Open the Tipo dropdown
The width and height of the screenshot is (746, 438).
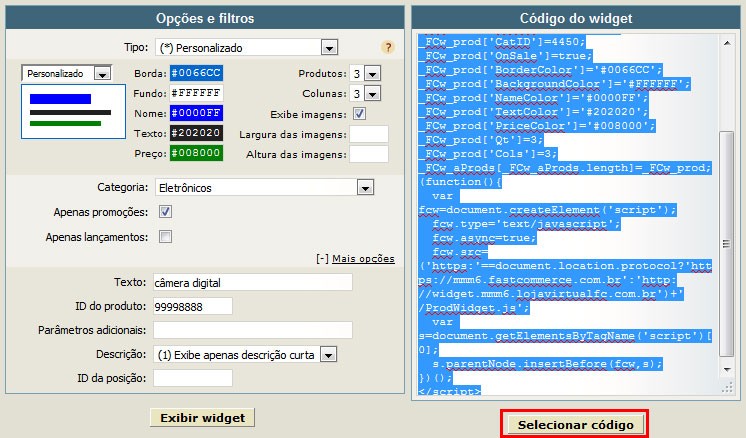tap(247, 48)
